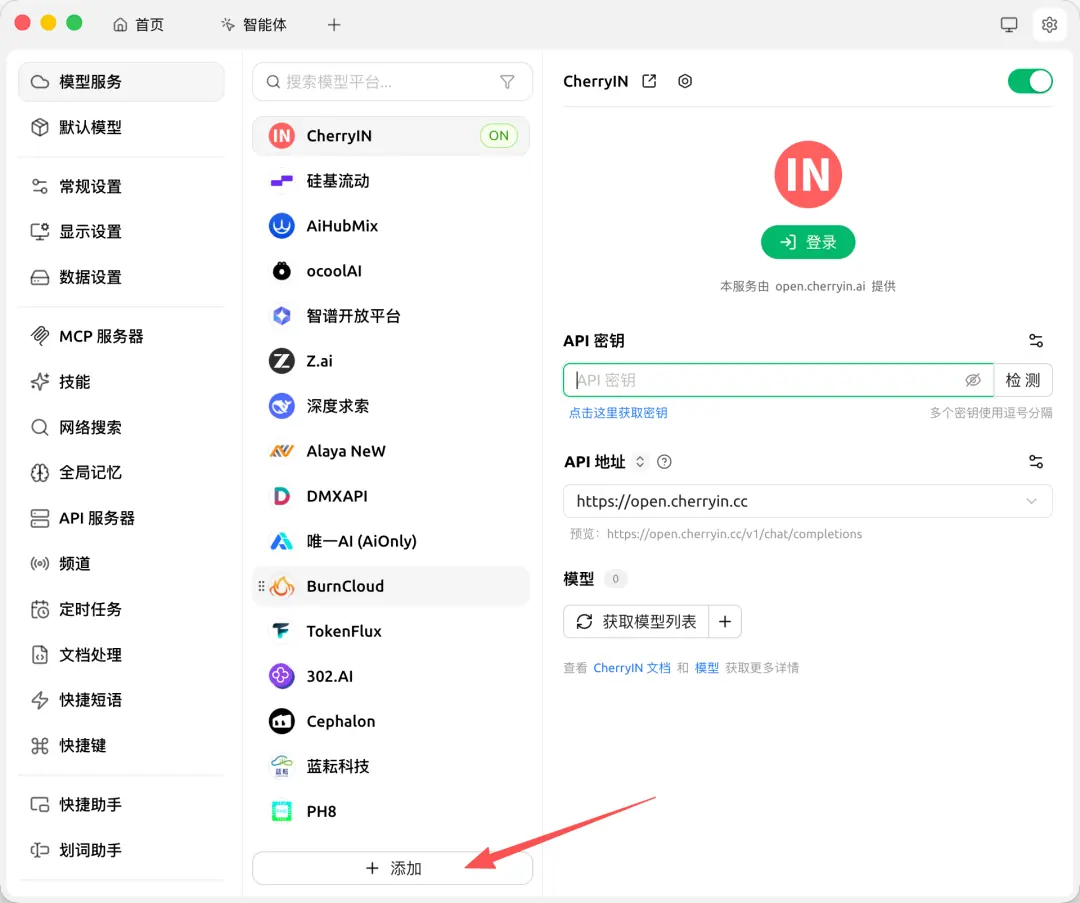Click 点击这里获取密钥 link

pos(618,413)
